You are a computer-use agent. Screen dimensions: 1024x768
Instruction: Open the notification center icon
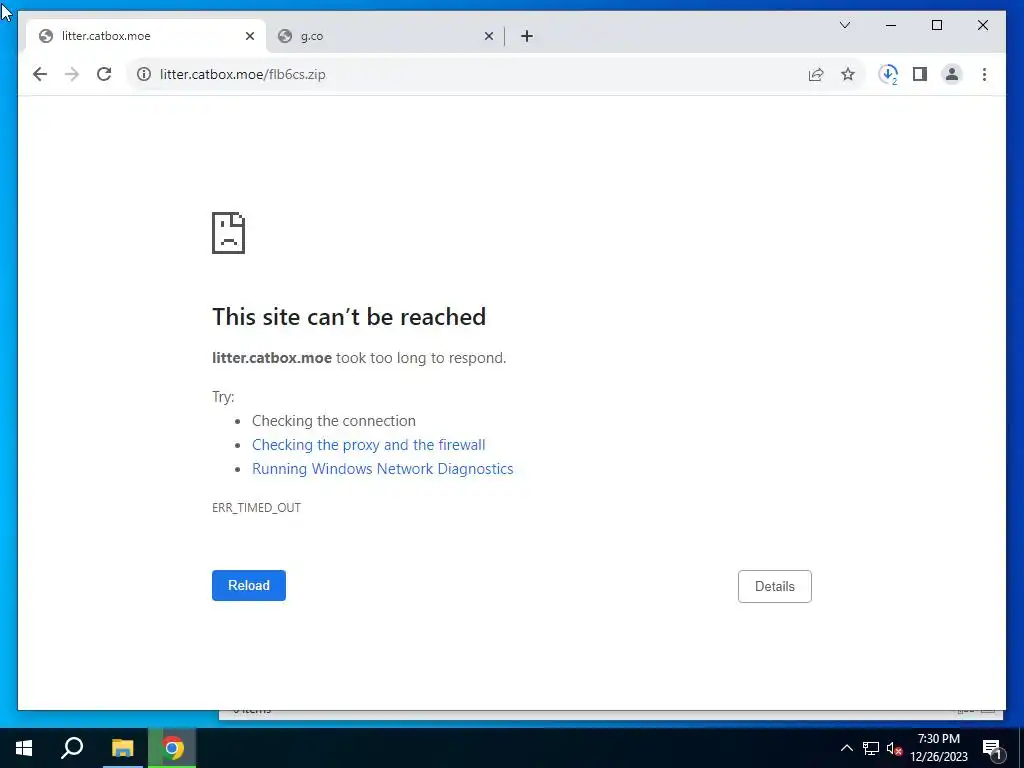pyautogui.click(x=992, y=749)
